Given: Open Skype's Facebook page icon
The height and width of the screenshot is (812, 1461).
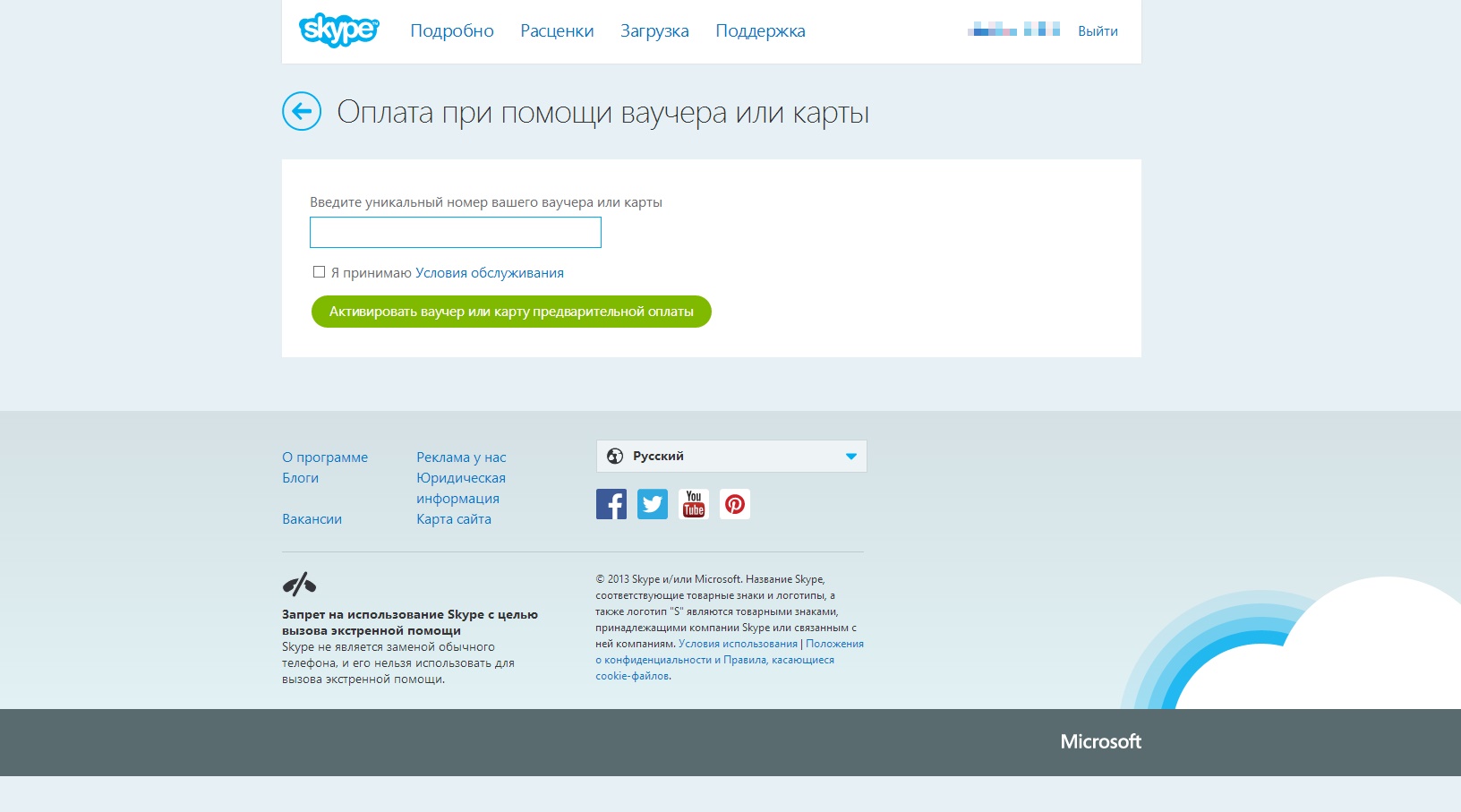Looking at the screenshot, I should [x=611, y=504].
